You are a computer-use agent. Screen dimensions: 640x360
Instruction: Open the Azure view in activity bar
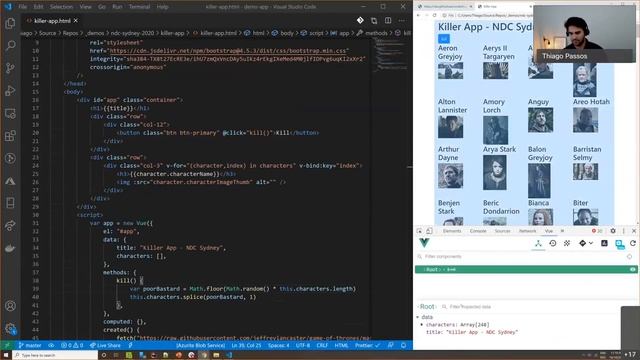10,181
